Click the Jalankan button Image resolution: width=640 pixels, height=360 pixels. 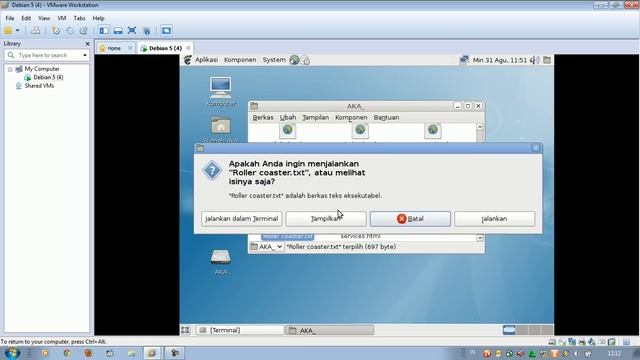pos(494,219)
